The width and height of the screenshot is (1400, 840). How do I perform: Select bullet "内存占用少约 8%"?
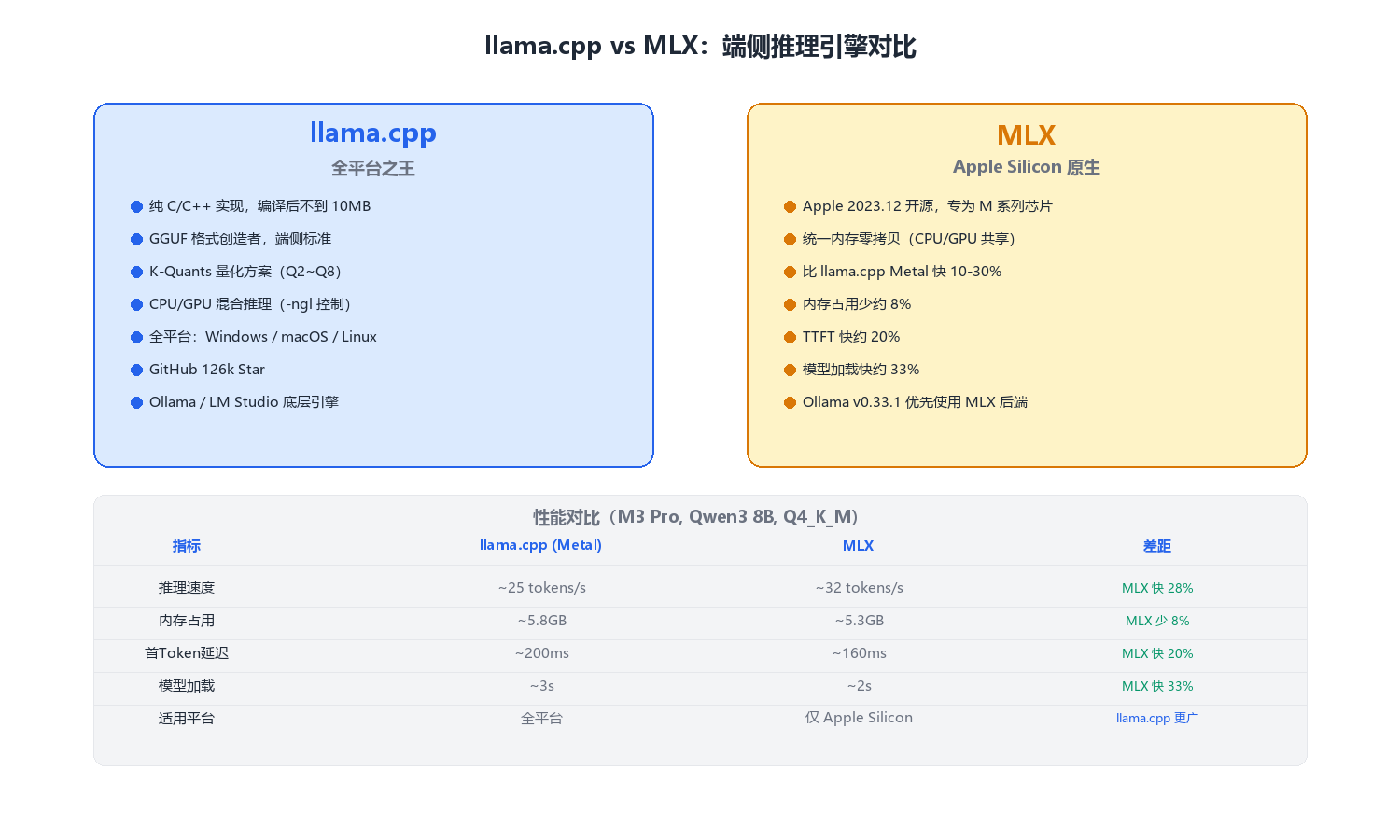(x=857, y=304)
